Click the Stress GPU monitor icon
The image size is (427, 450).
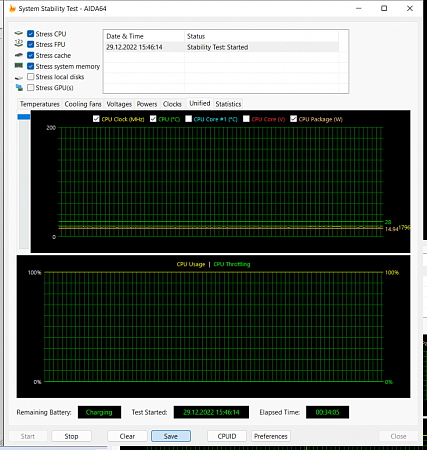pos(19,88)
